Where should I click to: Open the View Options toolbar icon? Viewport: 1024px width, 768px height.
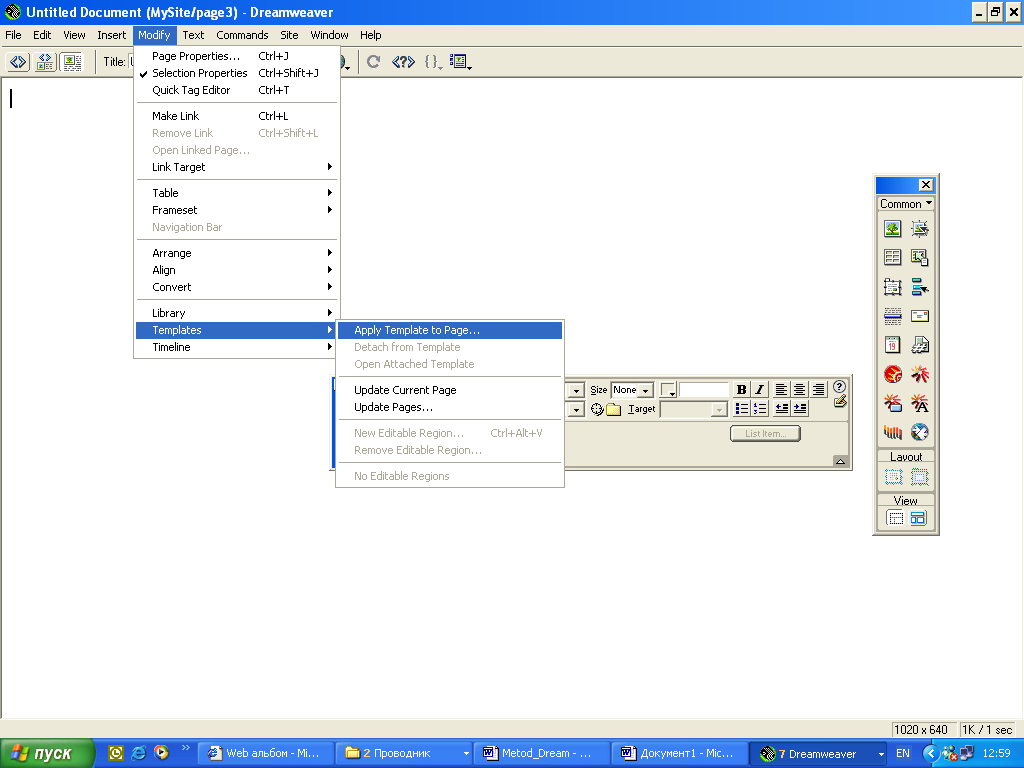[x=460, y=61]
